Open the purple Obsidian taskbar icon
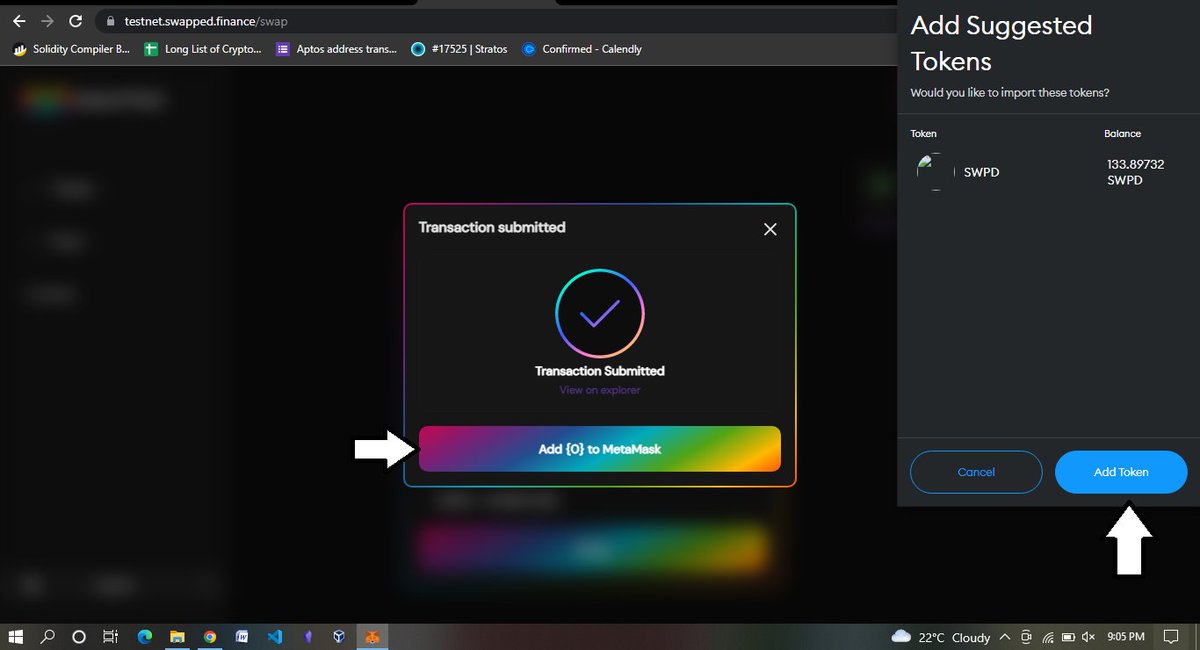 tap(307, 636)
